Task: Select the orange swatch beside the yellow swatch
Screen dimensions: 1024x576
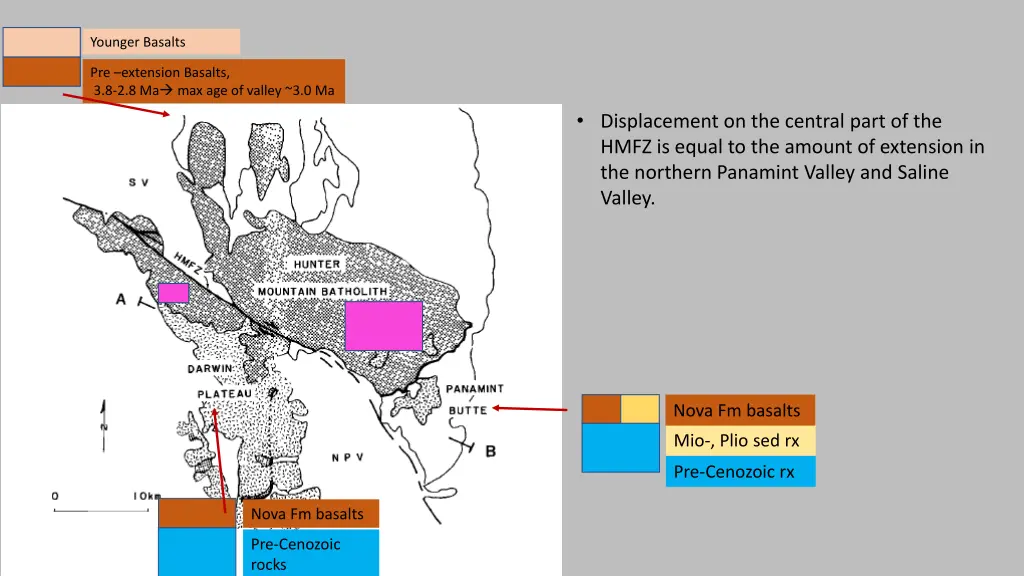Action: 601,409
